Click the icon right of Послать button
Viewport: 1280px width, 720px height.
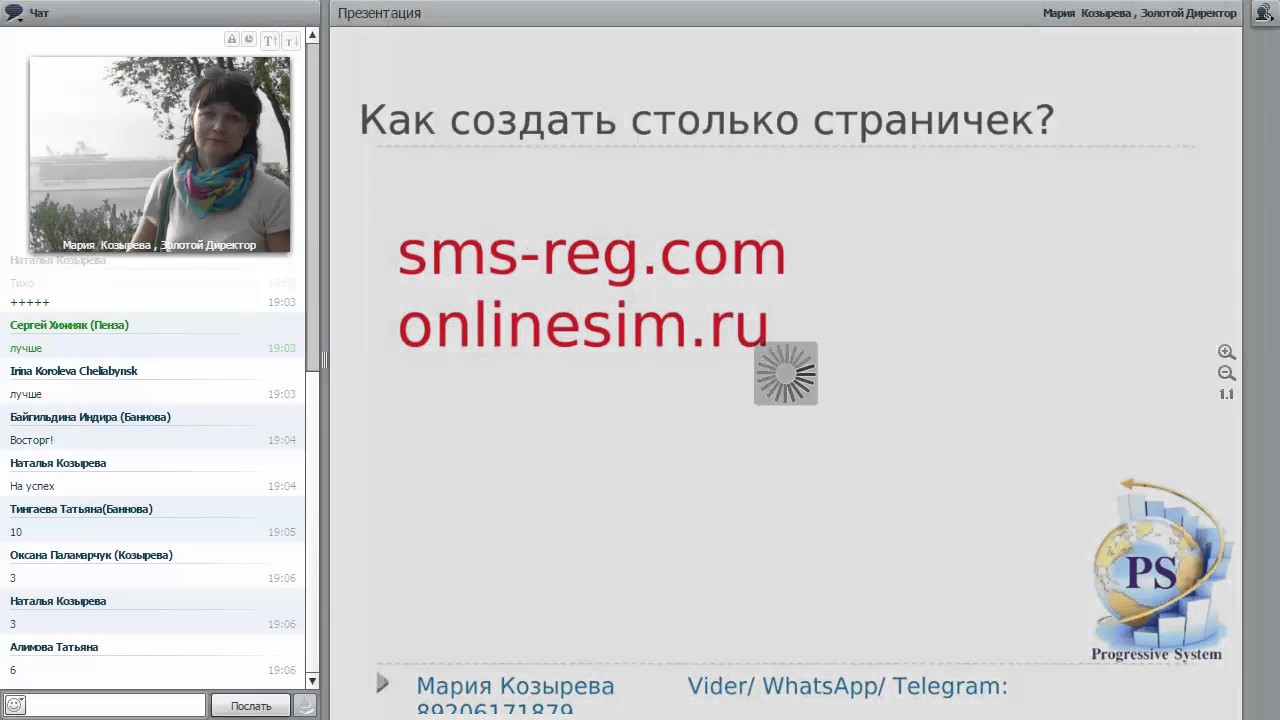coord(306,705)
